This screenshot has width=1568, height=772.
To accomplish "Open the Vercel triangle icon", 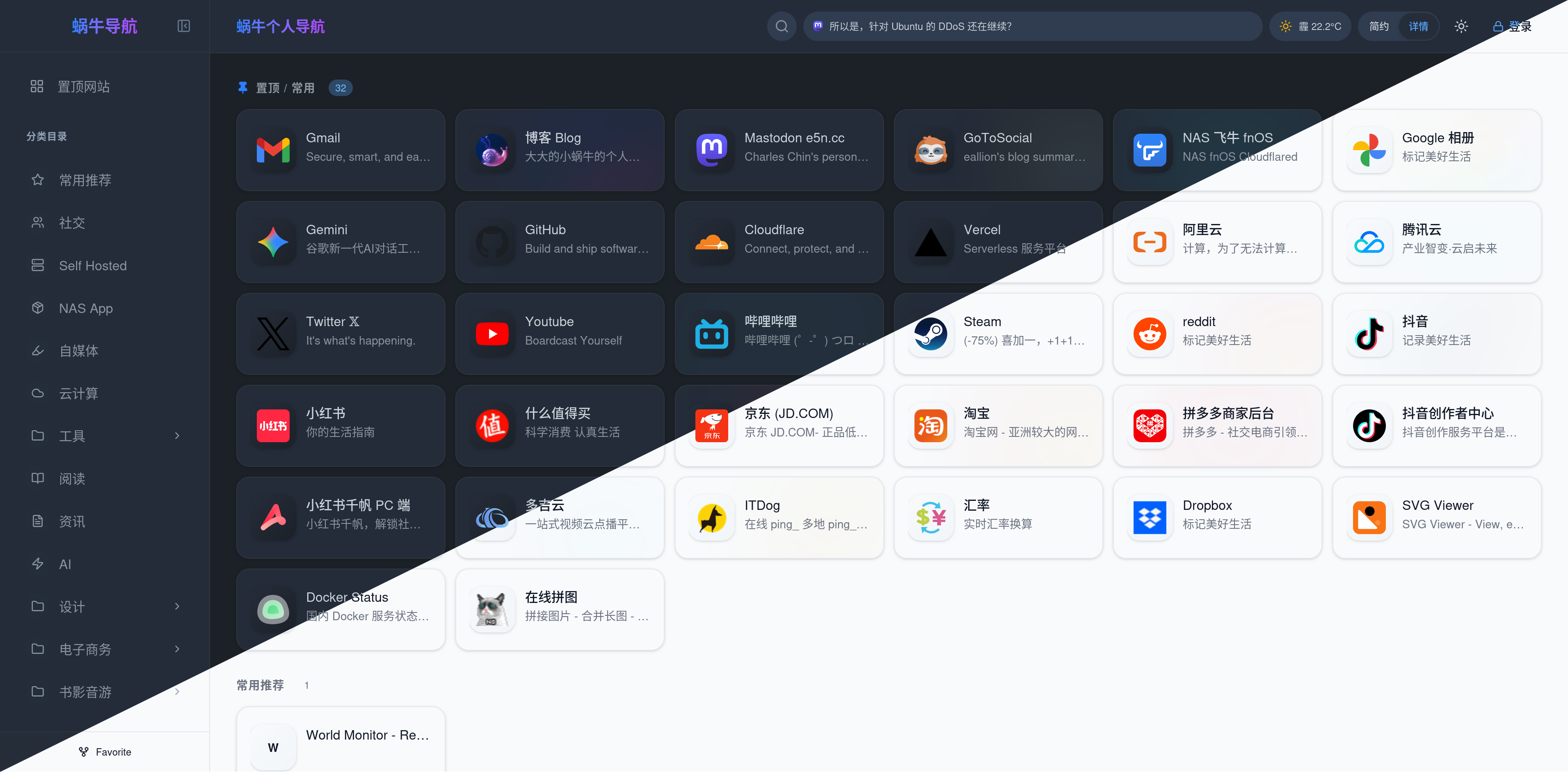I will click(x=931, y=242).
